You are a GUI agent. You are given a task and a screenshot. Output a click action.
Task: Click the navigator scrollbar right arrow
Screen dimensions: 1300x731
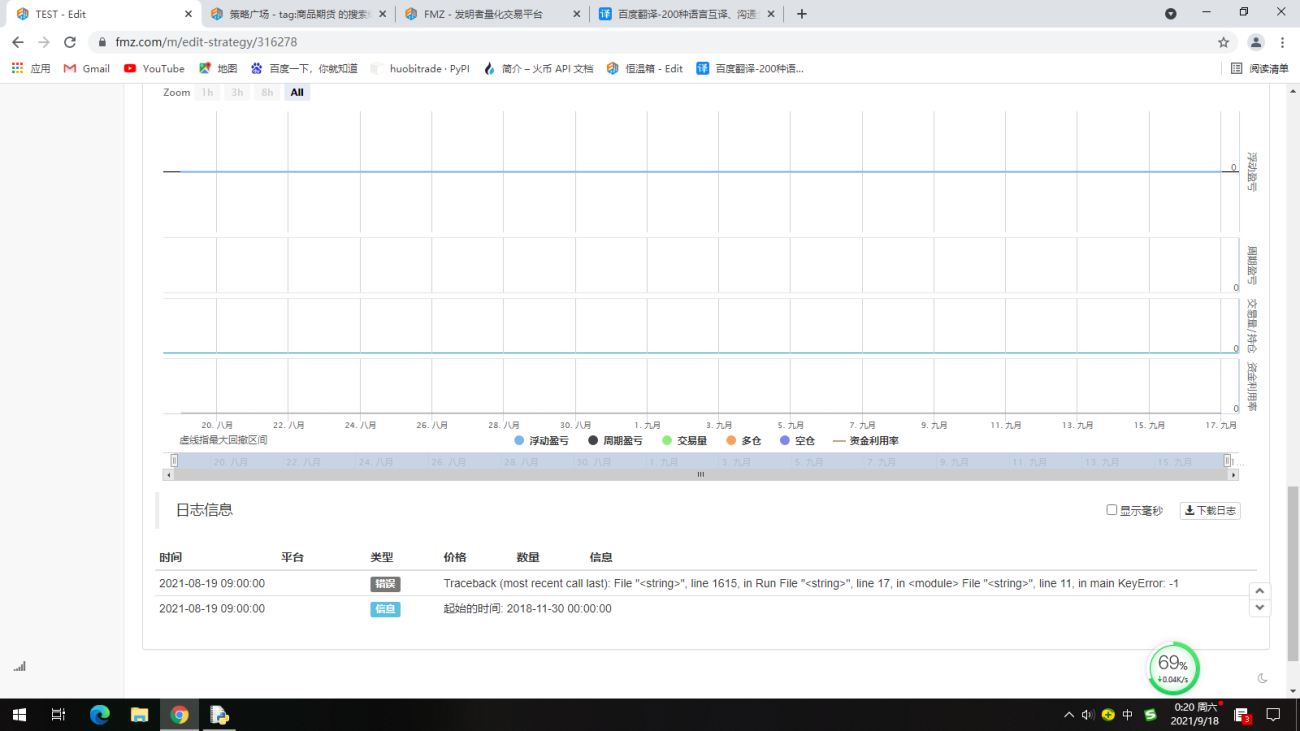point(1234,475)
